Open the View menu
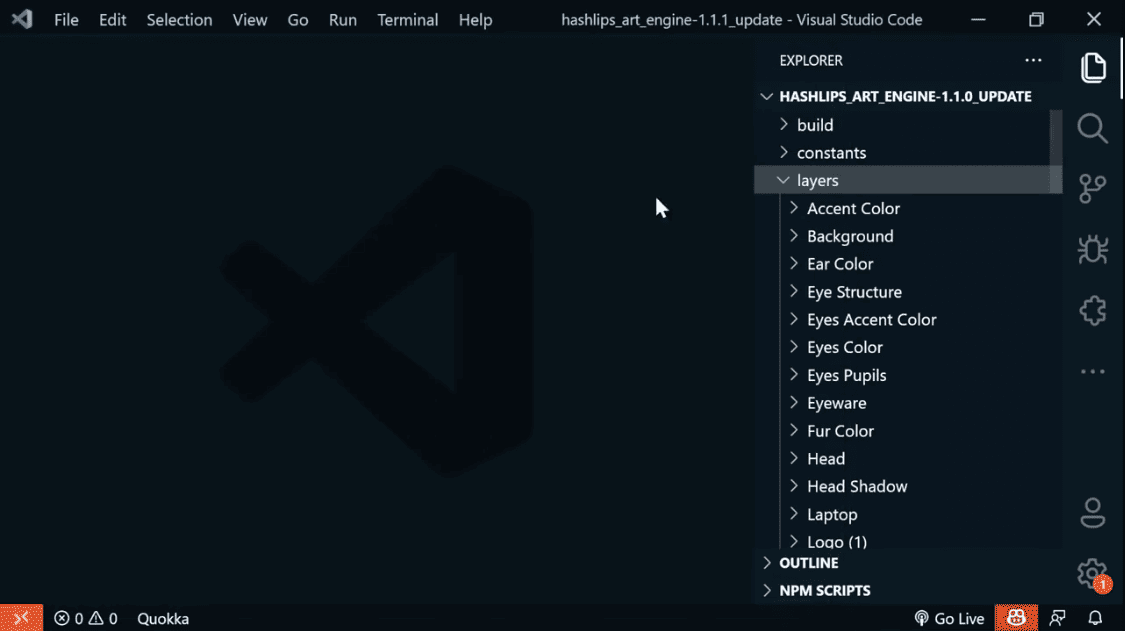 click(x=250, y=19)
